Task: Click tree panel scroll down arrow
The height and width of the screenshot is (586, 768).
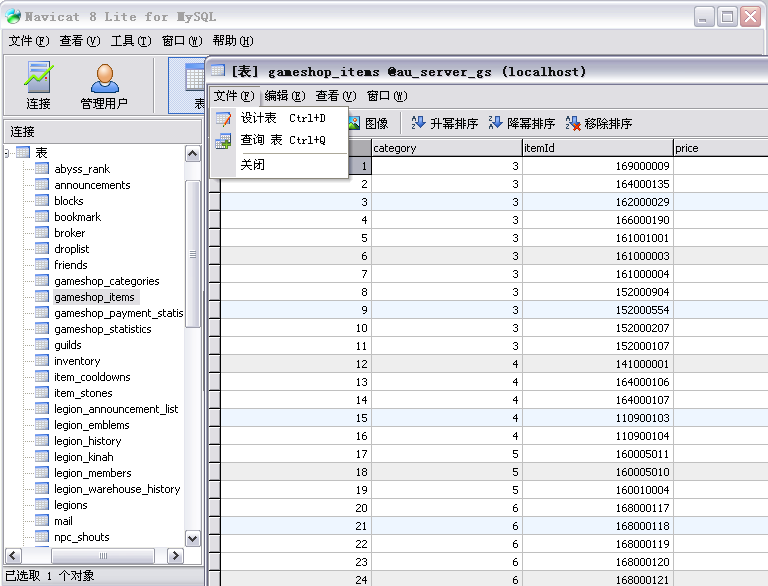Action: (193, 538)
